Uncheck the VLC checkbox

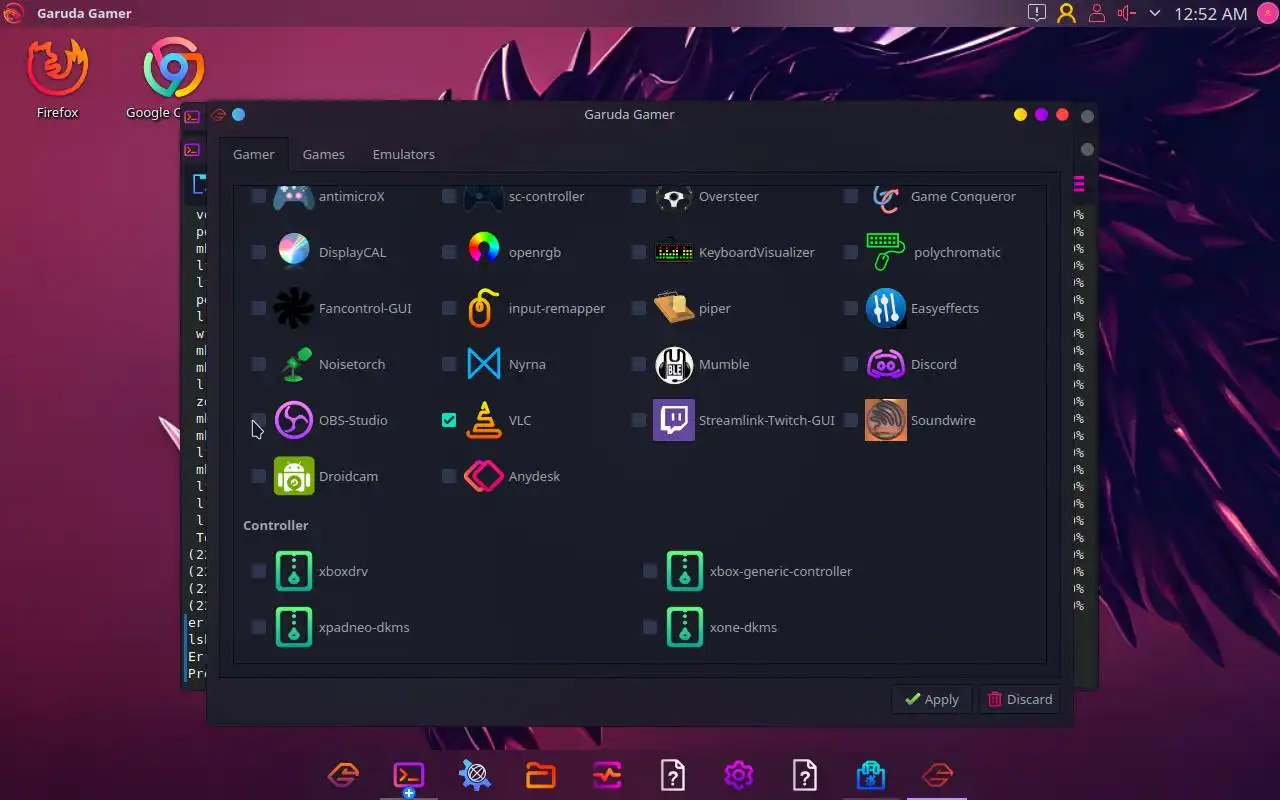(x=449, y=420)
